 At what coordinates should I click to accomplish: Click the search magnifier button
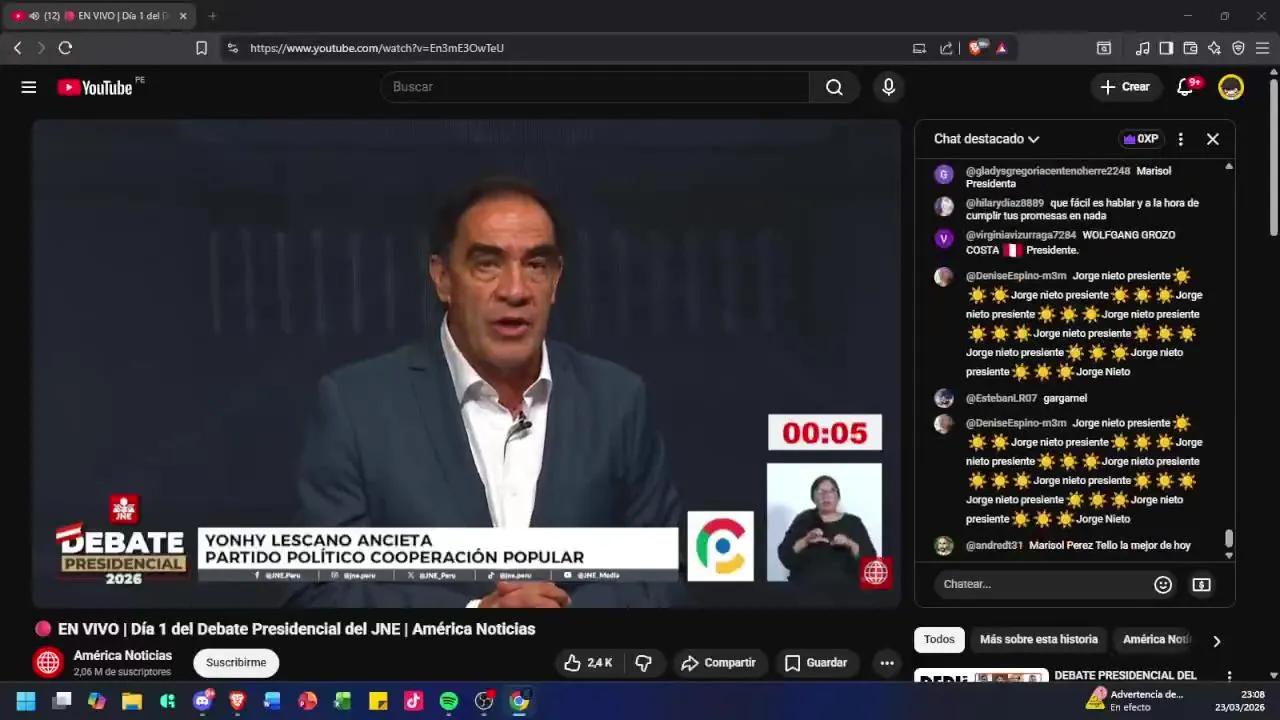834,87
